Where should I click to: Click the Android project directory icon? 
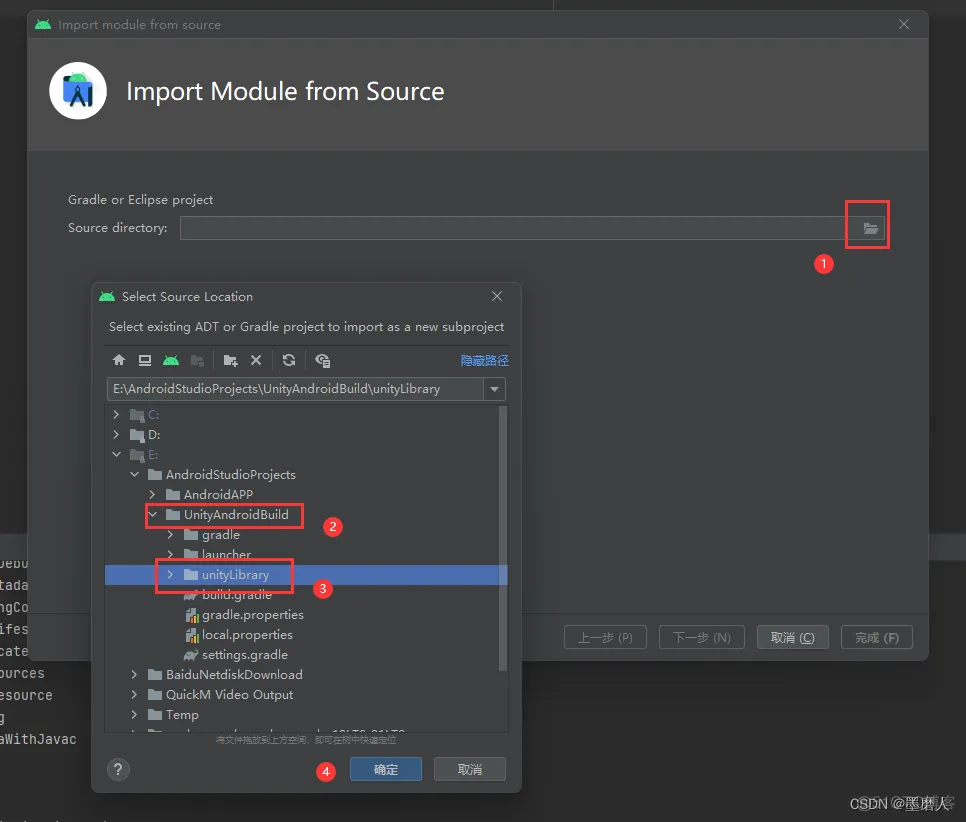pyautogui.click(x=171, y=360)
